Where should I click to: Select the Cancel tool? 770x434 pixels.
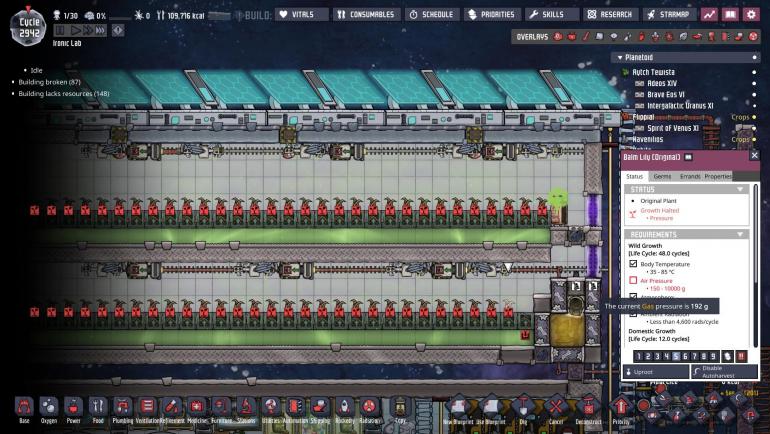click(556, 408)
